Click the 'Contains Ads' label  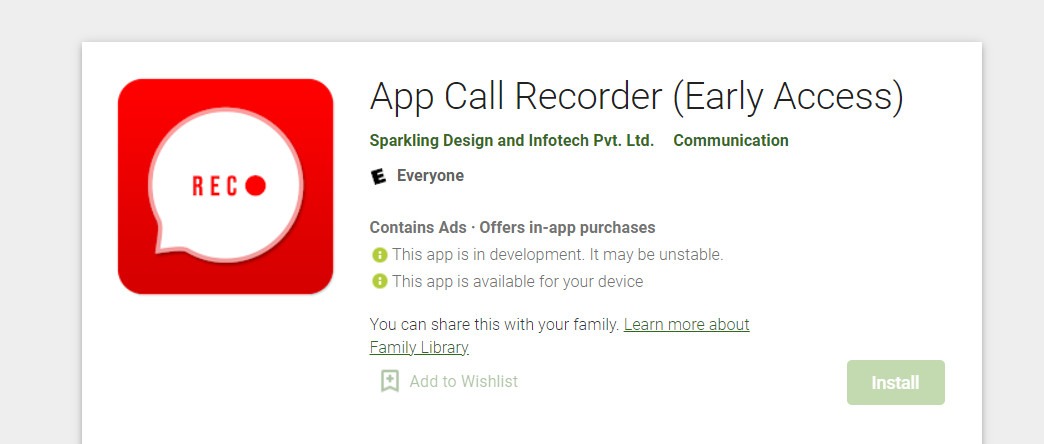[418, 228]
